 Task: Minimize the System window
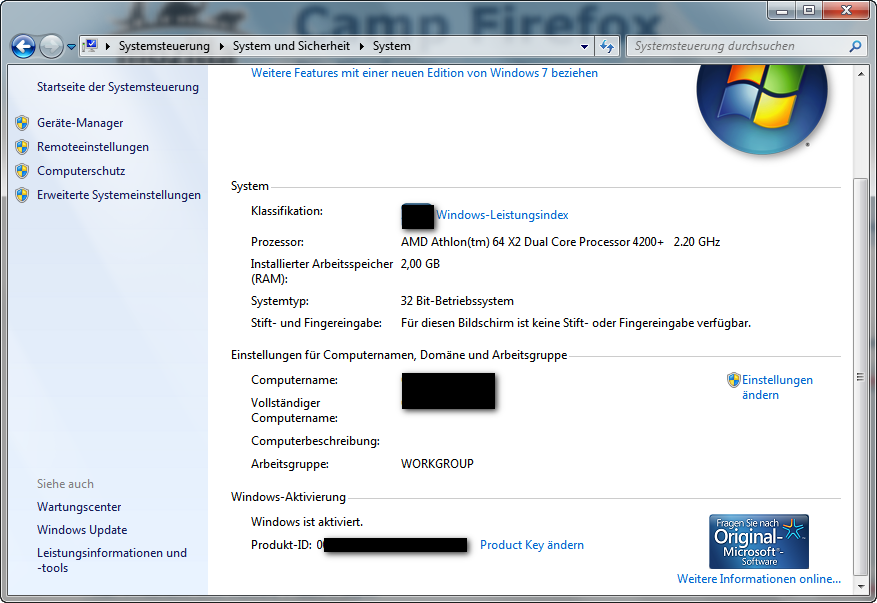pos(782,10)
